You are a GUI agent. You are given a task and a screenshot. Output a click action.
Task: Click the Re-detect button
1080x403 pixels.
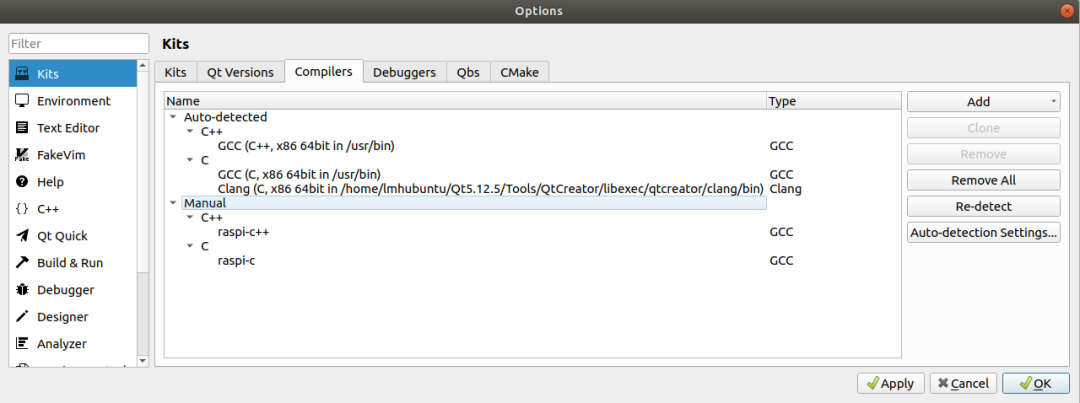tap(983, 206)
